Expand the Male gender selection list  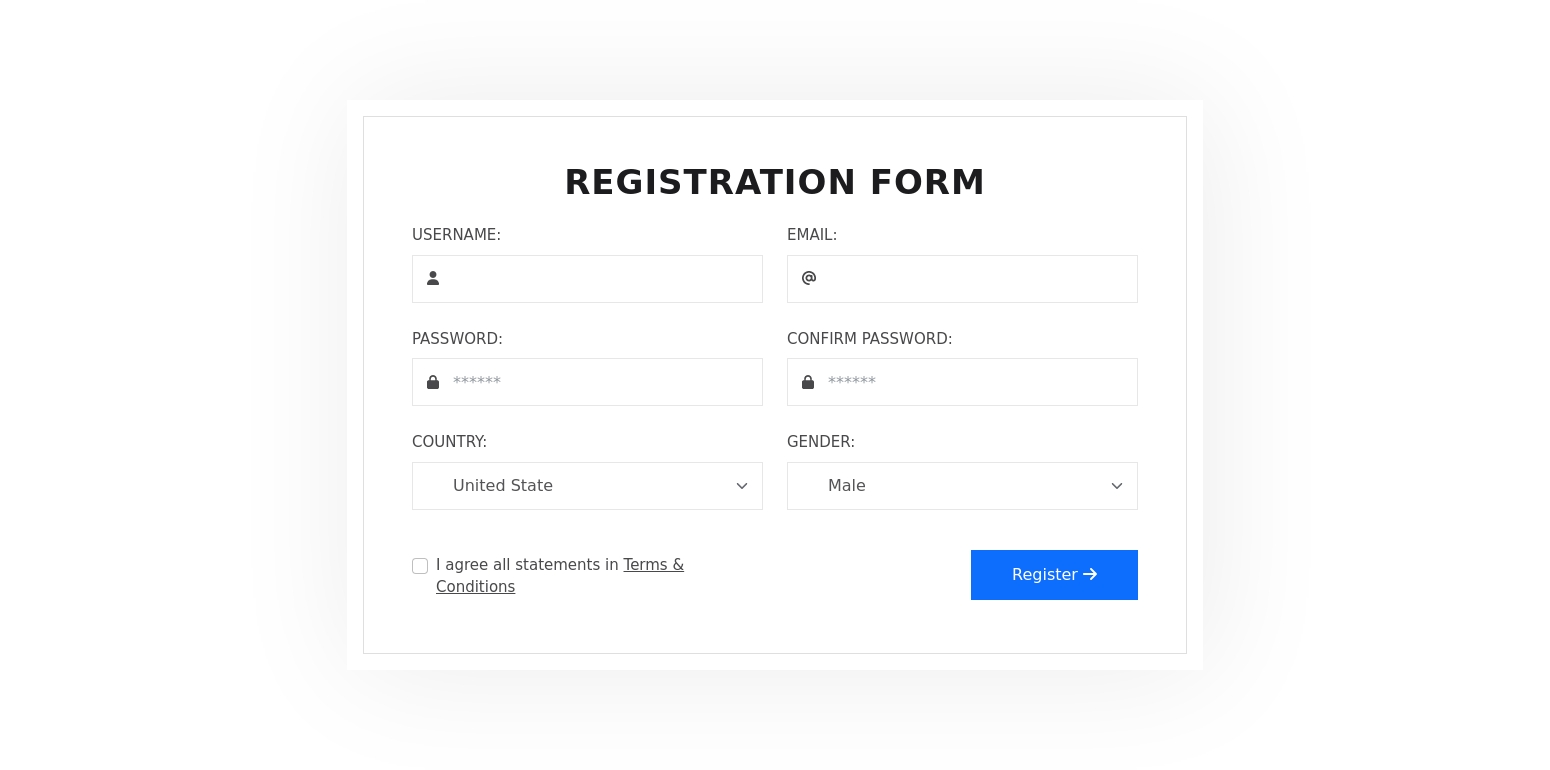962,486
